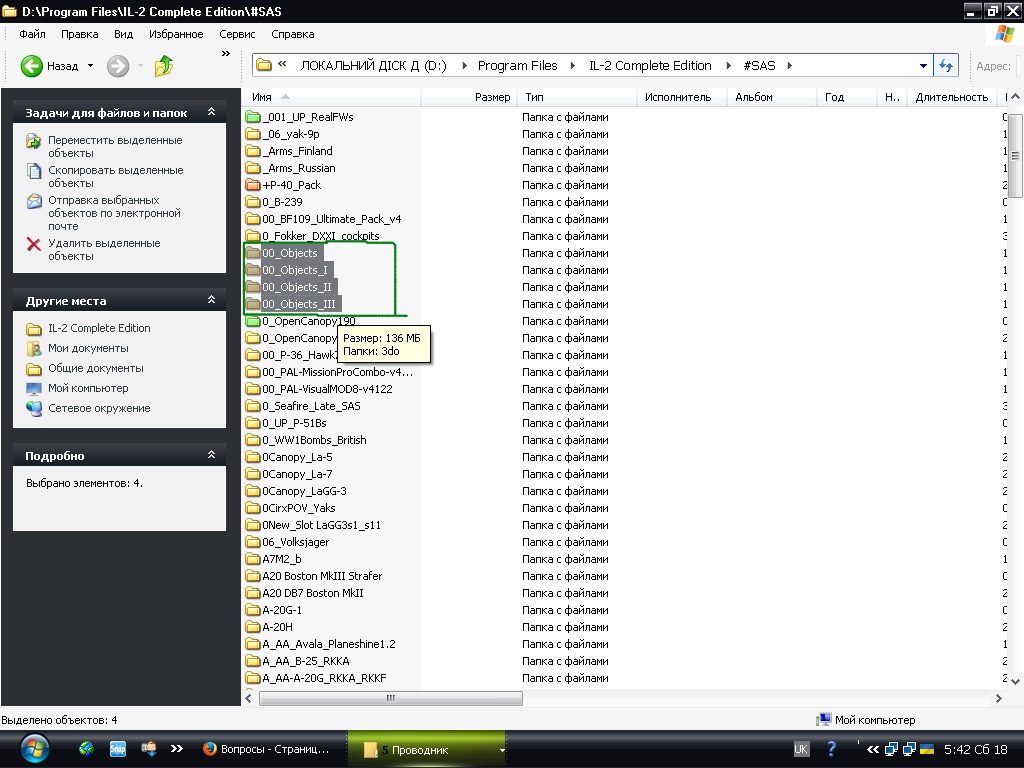Click the horizontal scrollbar right arrow

(x=999, y=698)
